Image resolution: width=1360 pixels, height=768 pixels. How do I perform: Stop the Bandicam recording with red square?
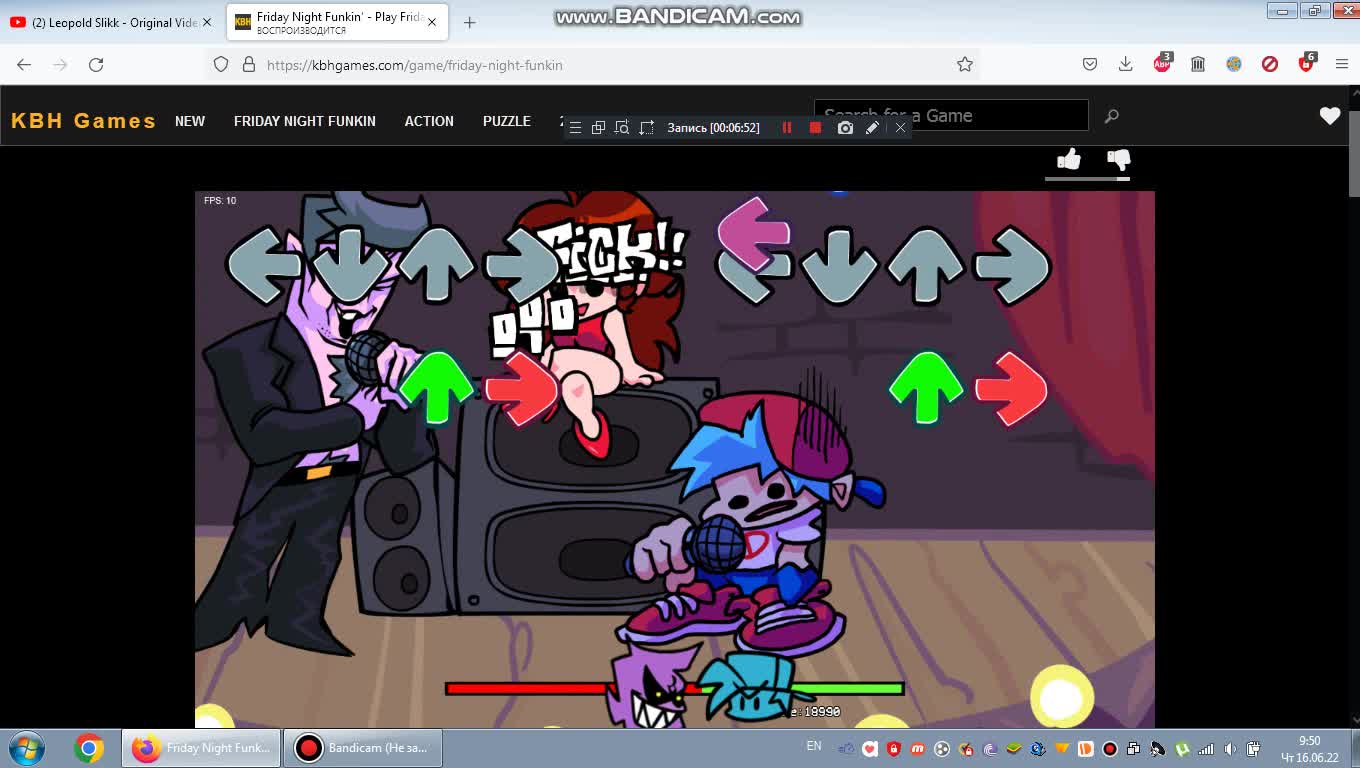[815, 128]
